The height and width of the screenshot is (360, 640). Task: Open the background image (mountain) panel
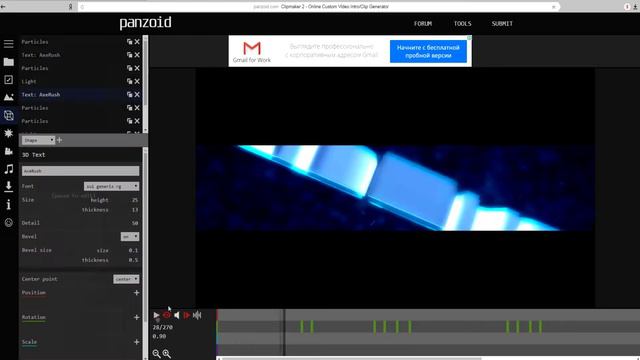9,97
